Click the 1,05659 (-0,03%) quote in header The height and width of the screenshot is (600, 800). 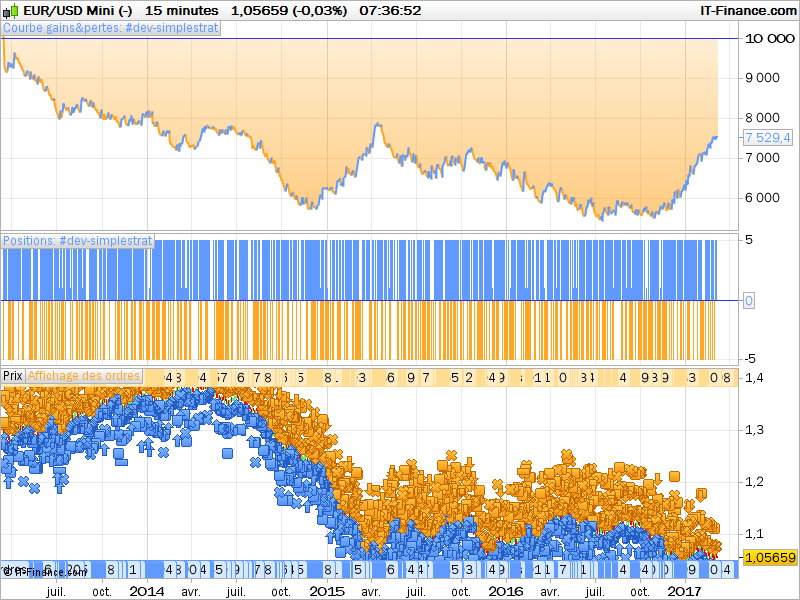[289, 11]
